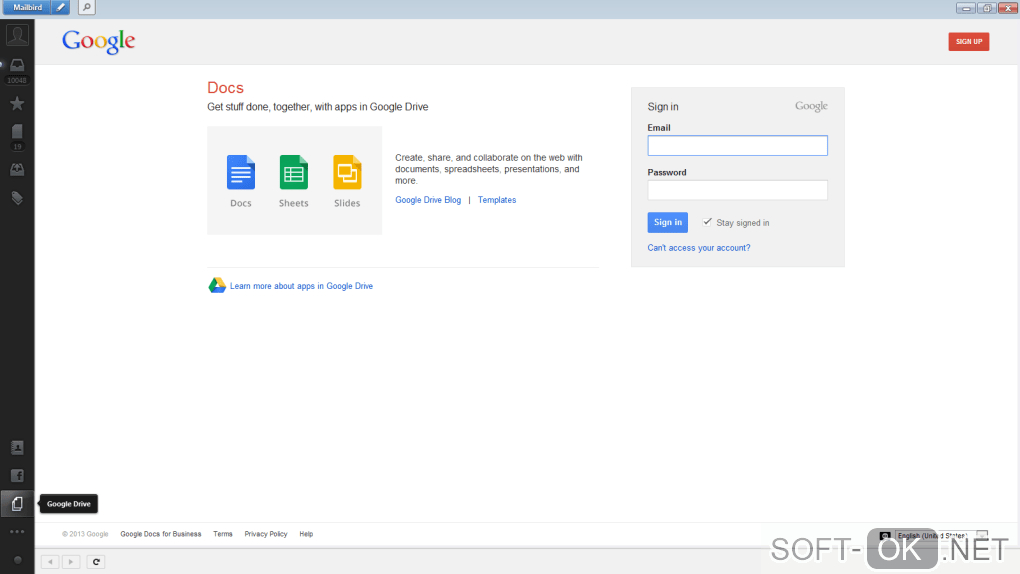Open Google Docs for Business link
The height and width of the screenshot is (574, 1020).
pos(161,534)
